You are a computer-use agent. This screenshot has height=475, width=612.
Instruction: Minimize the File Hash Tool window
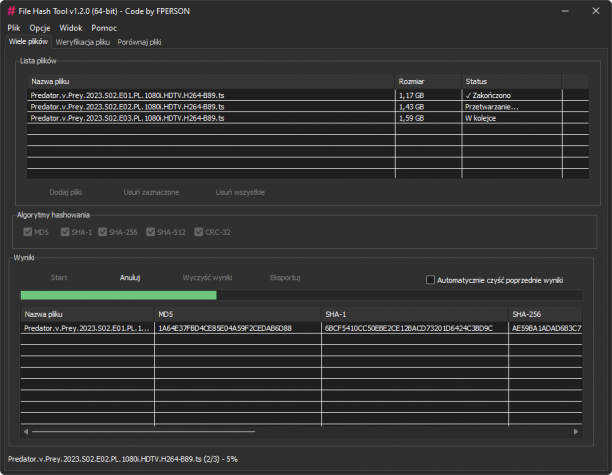pyautogui.click(x=565, y=11)
